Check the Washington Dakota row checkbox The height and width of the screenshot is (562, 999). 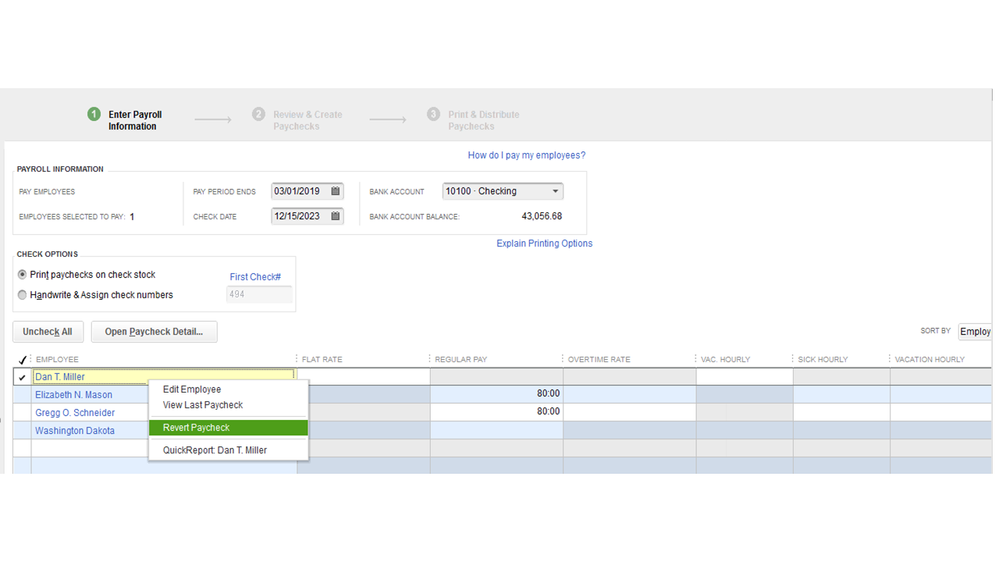[22, 430]
